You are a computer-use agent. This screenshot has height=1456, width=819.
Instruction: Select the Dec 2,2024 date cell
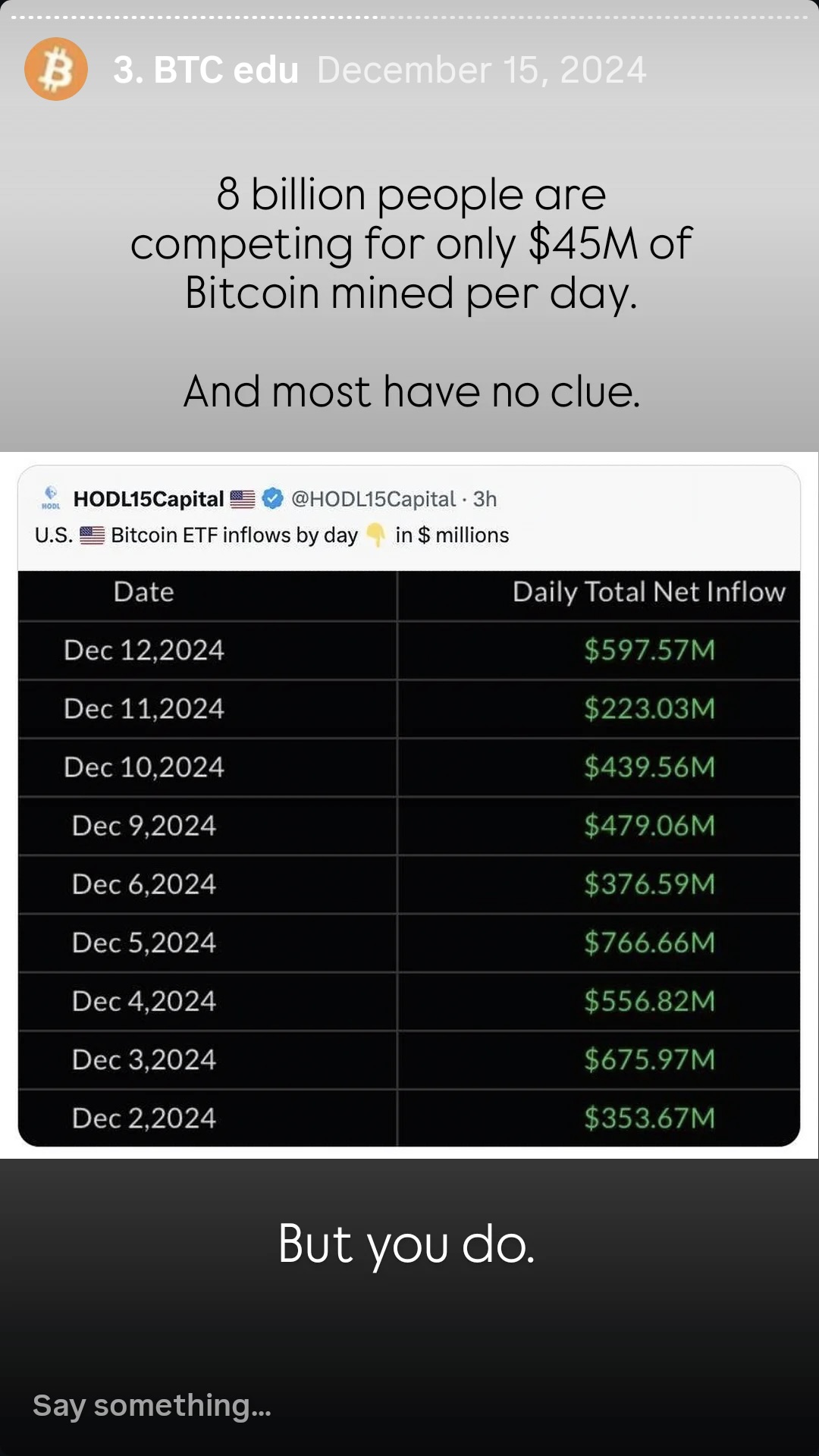144,1119
